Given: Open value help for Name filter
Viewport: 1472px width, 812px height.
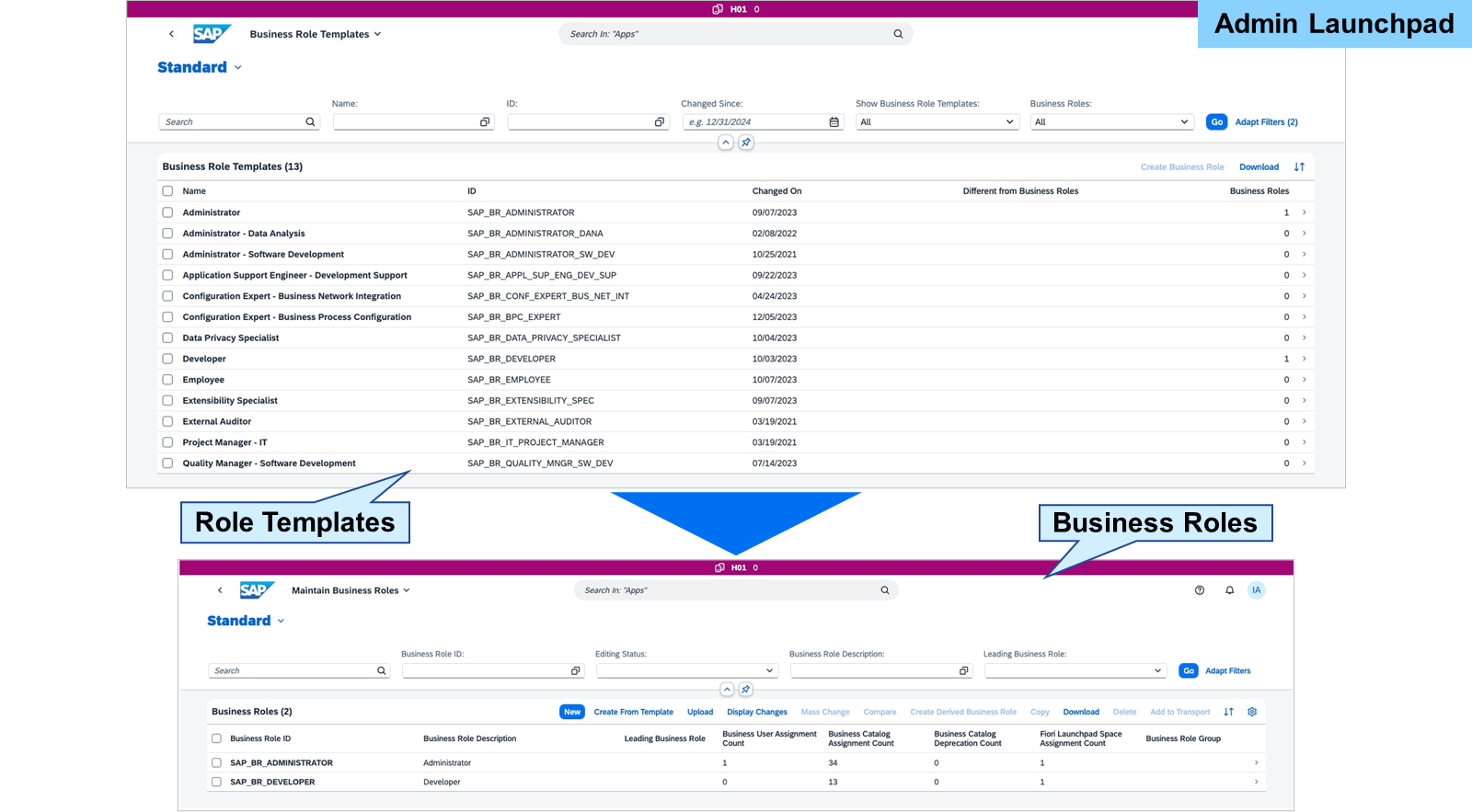Looking at the screenshot, I should pos(485,122).
